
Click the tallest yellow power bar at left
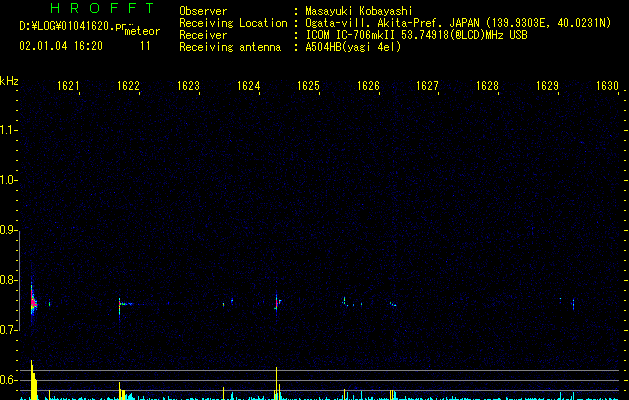pos(32,380)
